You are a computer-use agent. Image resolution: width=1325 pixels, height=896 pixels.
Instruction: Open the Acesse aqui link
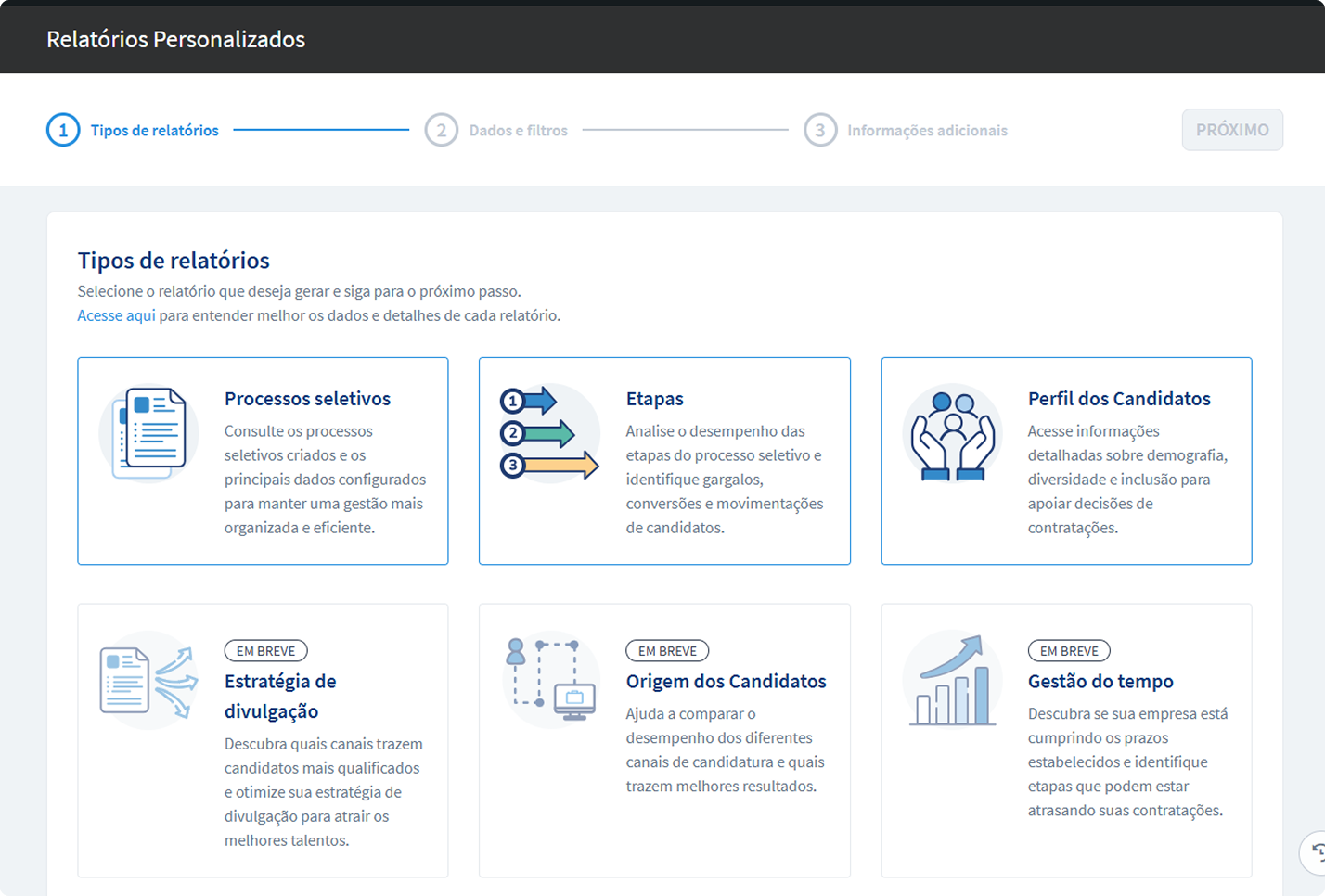tap(116, 315)
